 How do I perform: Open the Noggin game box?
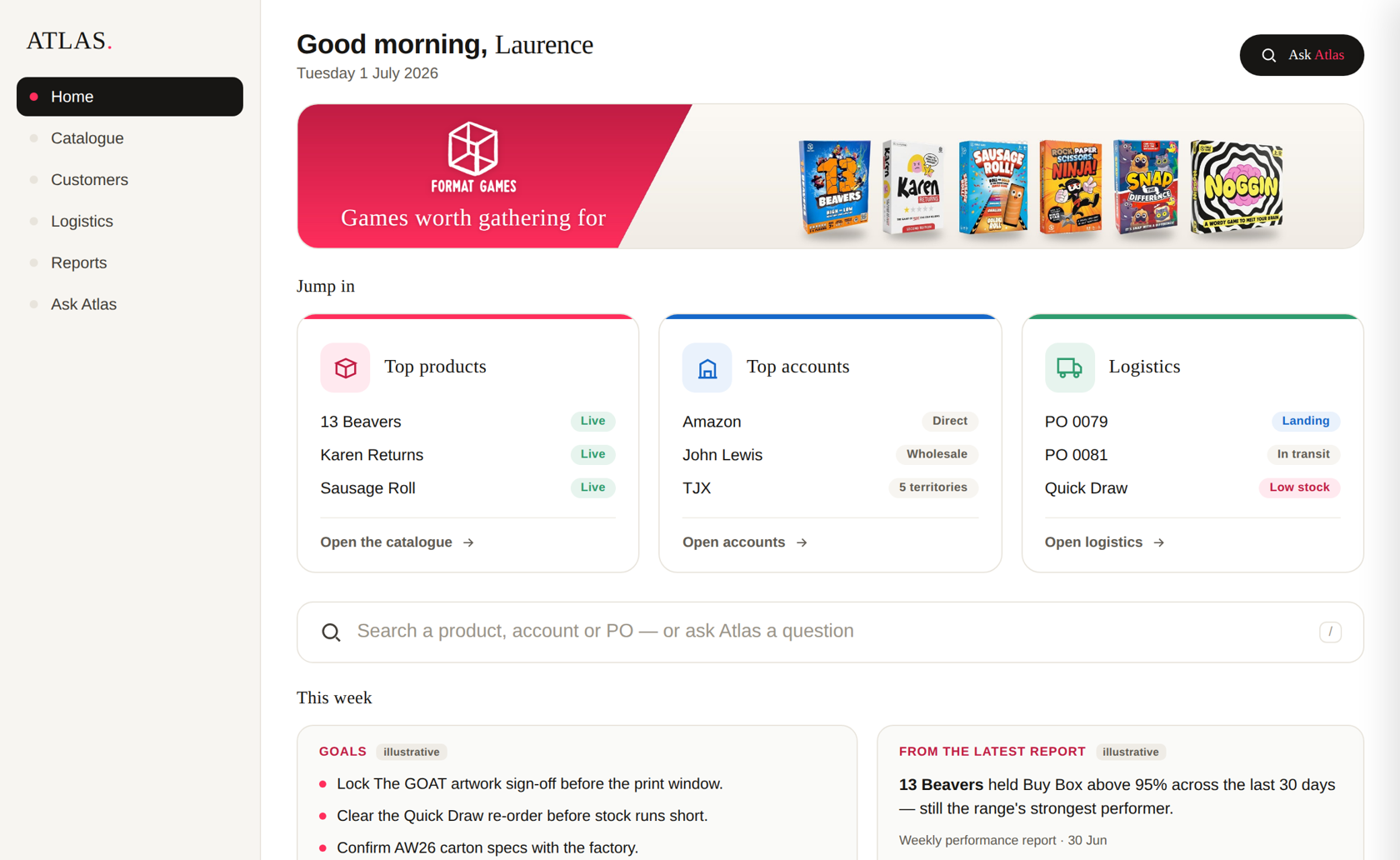1237,187
